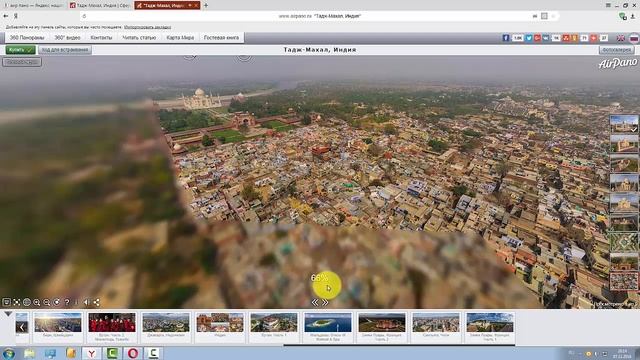Switch site language to English flag
The width and height of the screenshot is (640, 360).
coord(620,38)
